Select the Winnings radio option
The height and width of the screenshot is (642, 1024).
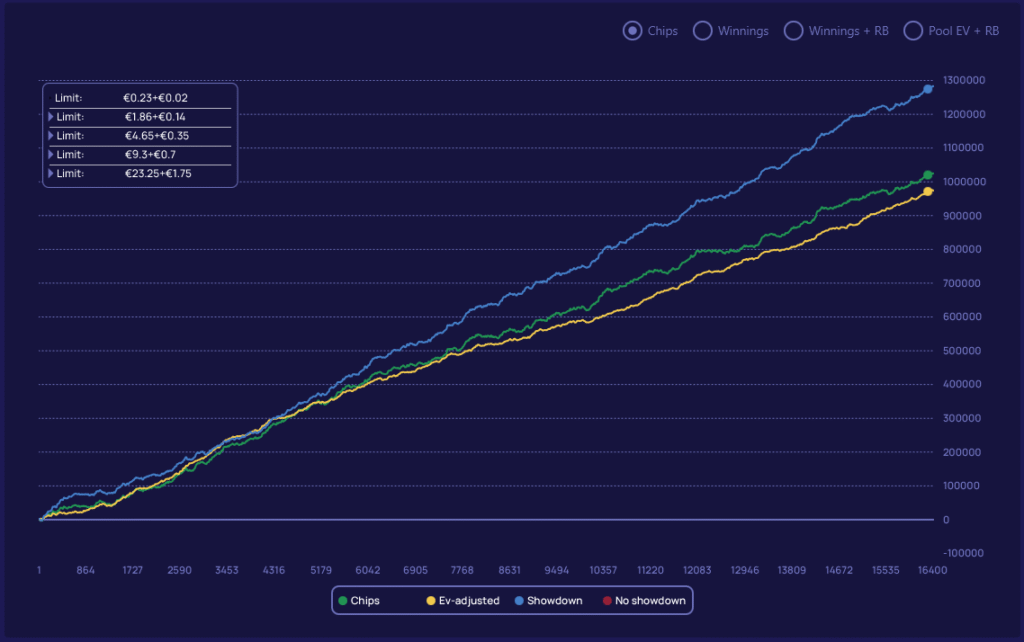(x=703, y=31)
